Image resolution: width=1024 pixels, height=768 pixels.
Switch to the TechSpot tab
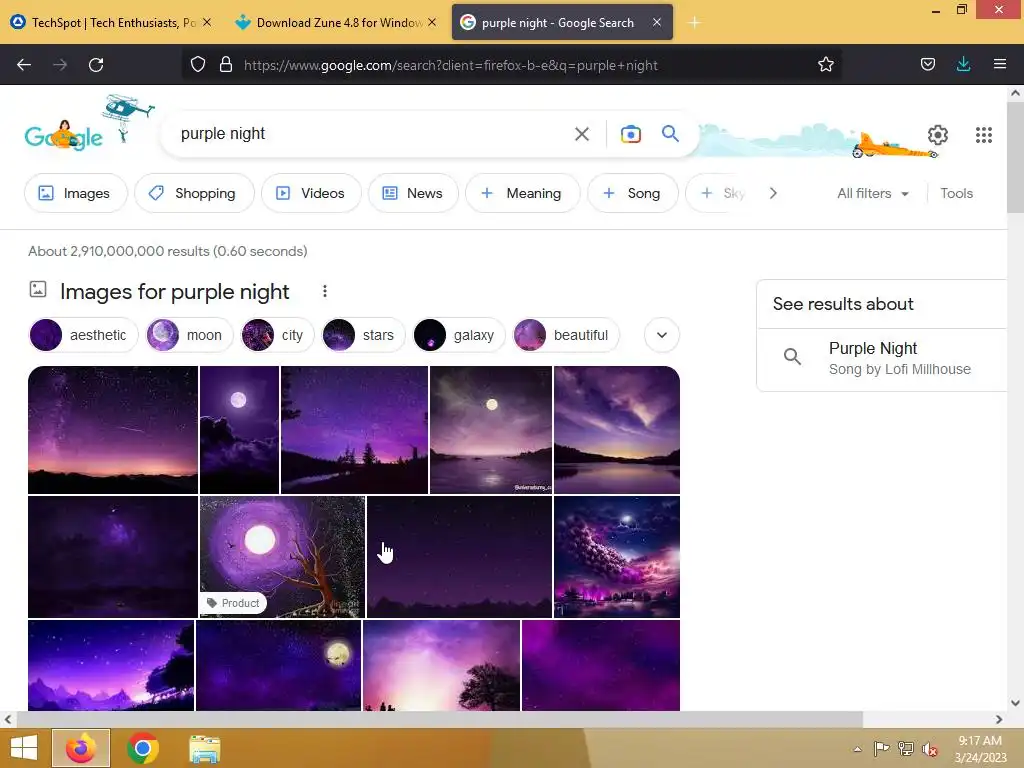(112, 22)
